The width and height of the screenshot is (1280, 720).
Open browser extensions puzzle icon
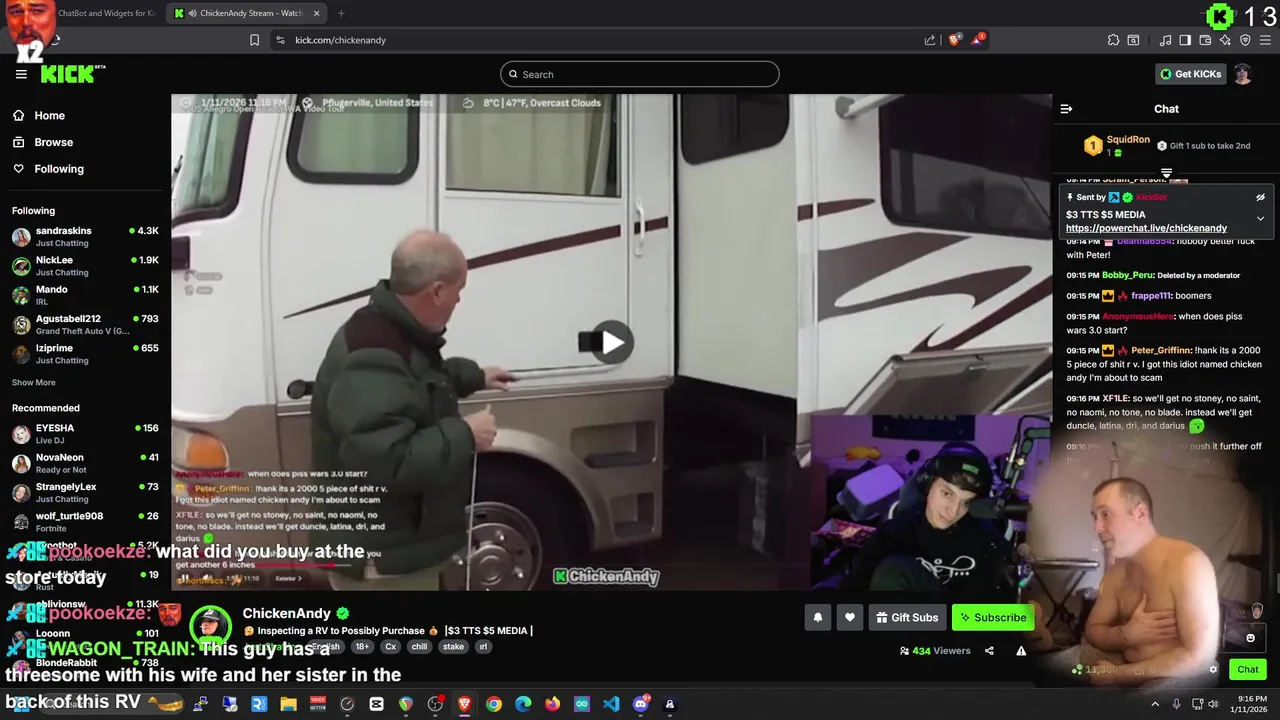[x=1113, y=40]
